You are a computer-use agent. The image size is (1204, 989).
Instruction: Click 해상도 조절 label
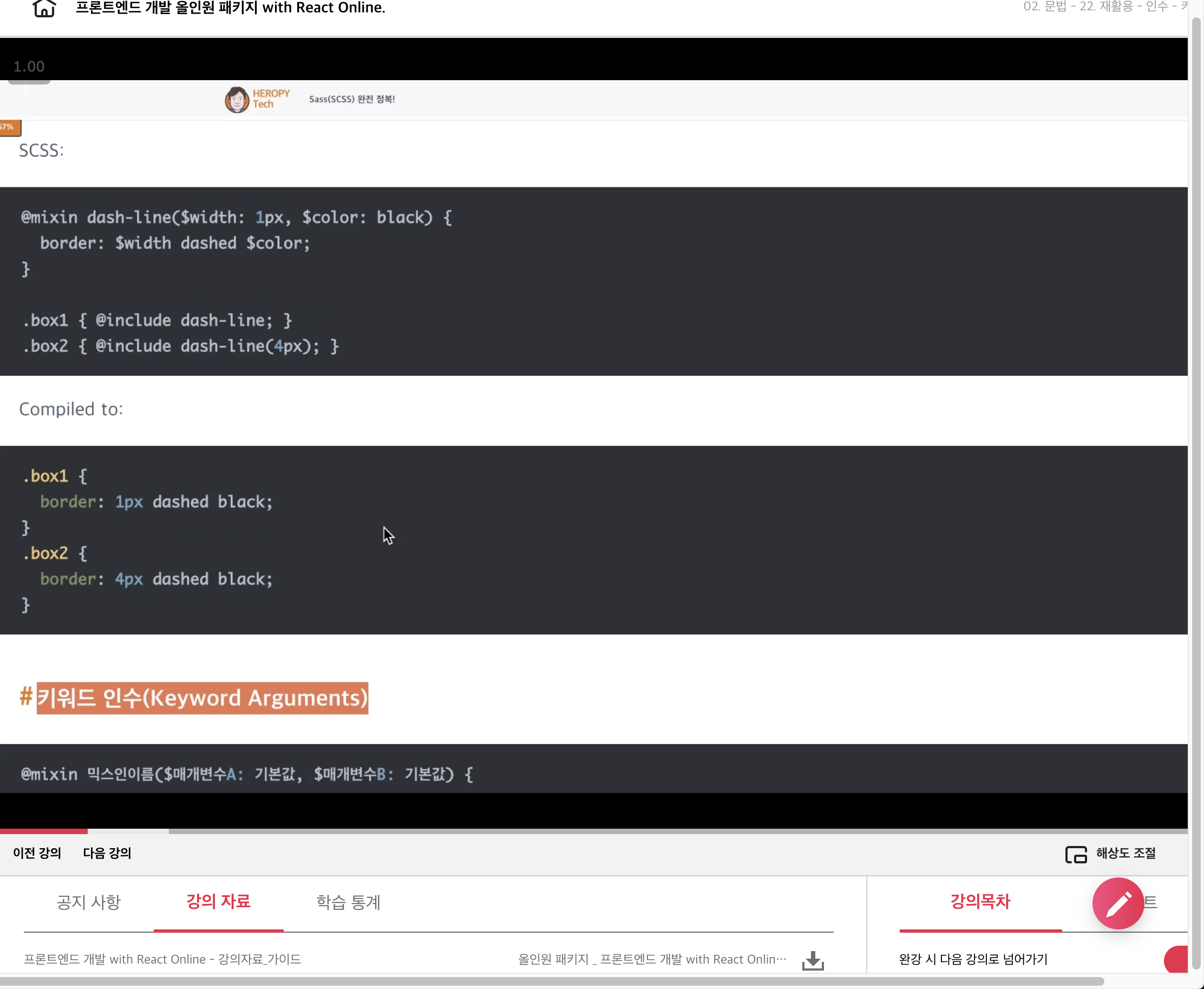tap(1126, 853)
